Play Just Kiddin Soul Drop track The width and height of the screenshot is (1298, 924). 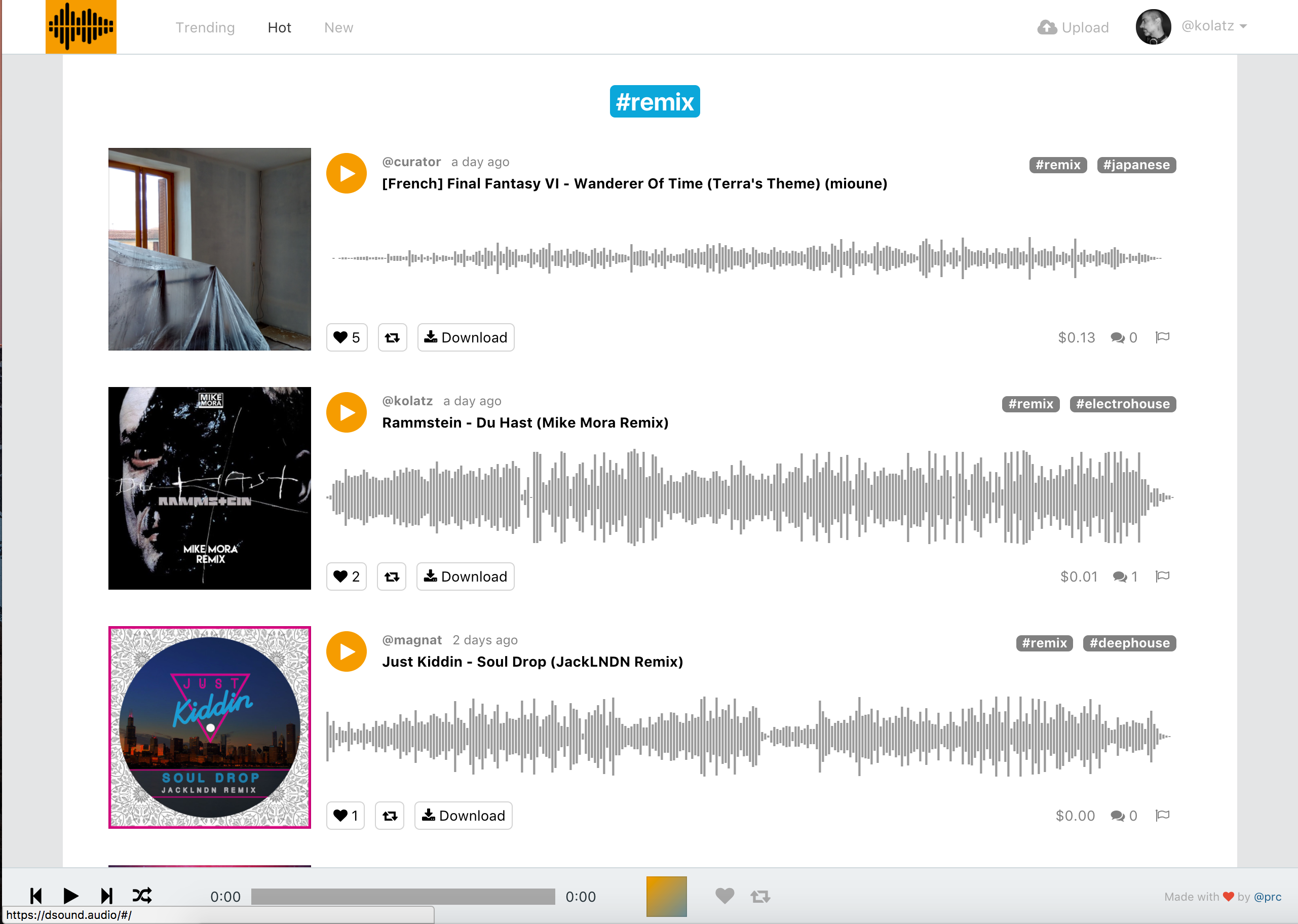click(346, 651)
